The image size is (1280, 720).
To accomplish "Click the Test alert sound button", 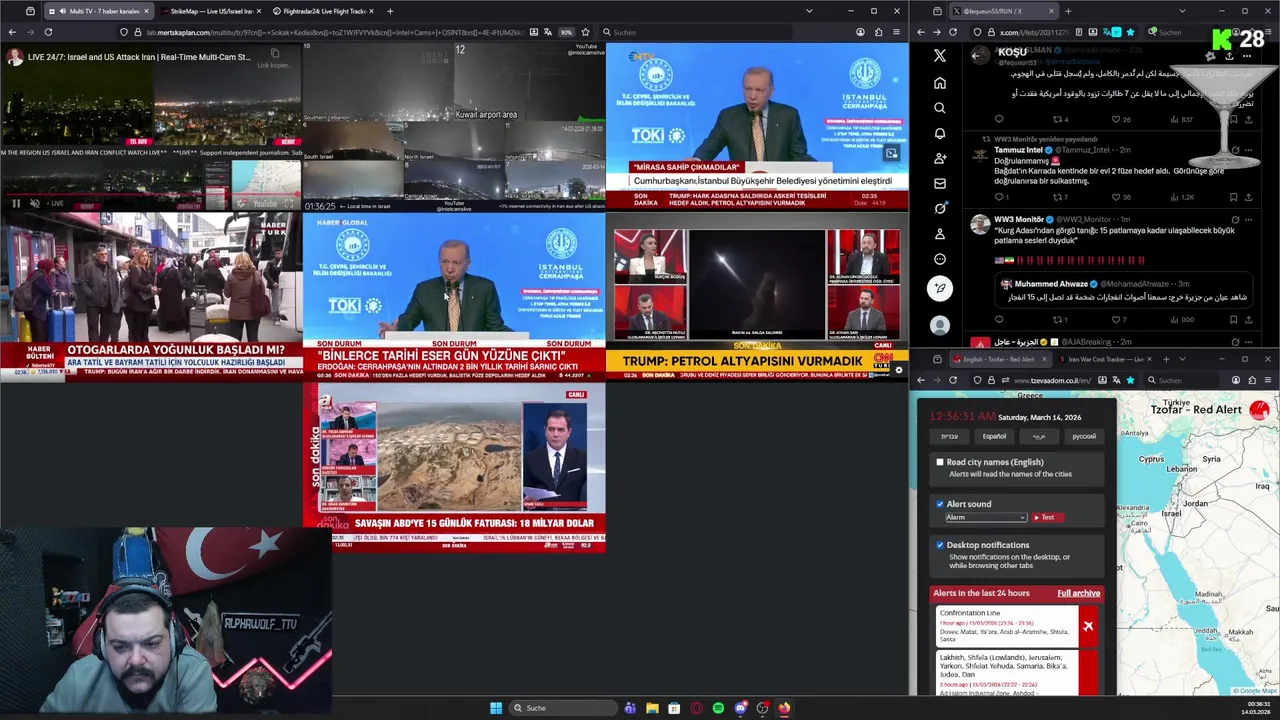I will pyautogui.click(x=1047, y=517).
